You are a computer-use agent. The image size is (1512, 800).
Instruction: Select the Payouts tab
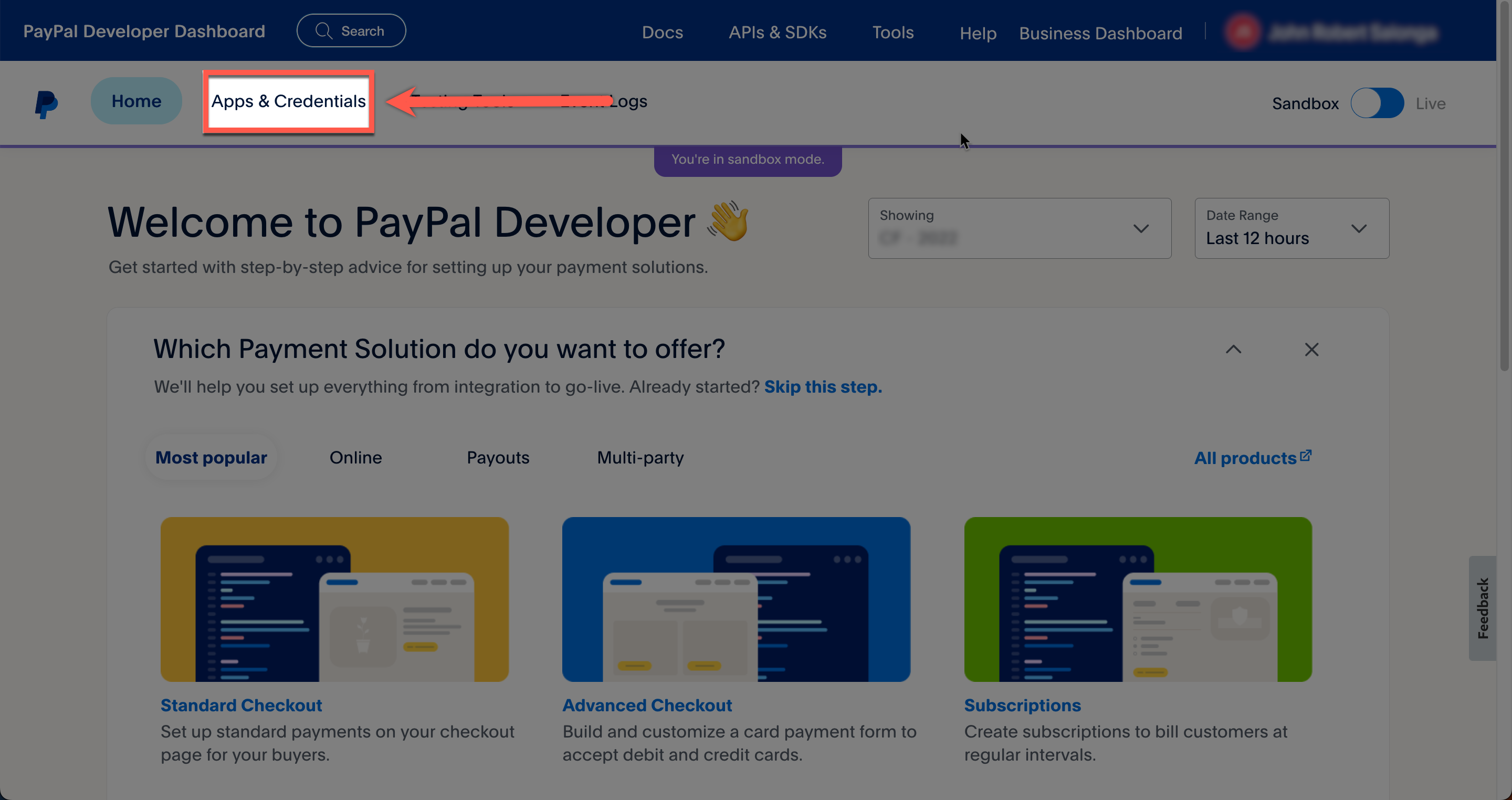(x=498, y=457)
